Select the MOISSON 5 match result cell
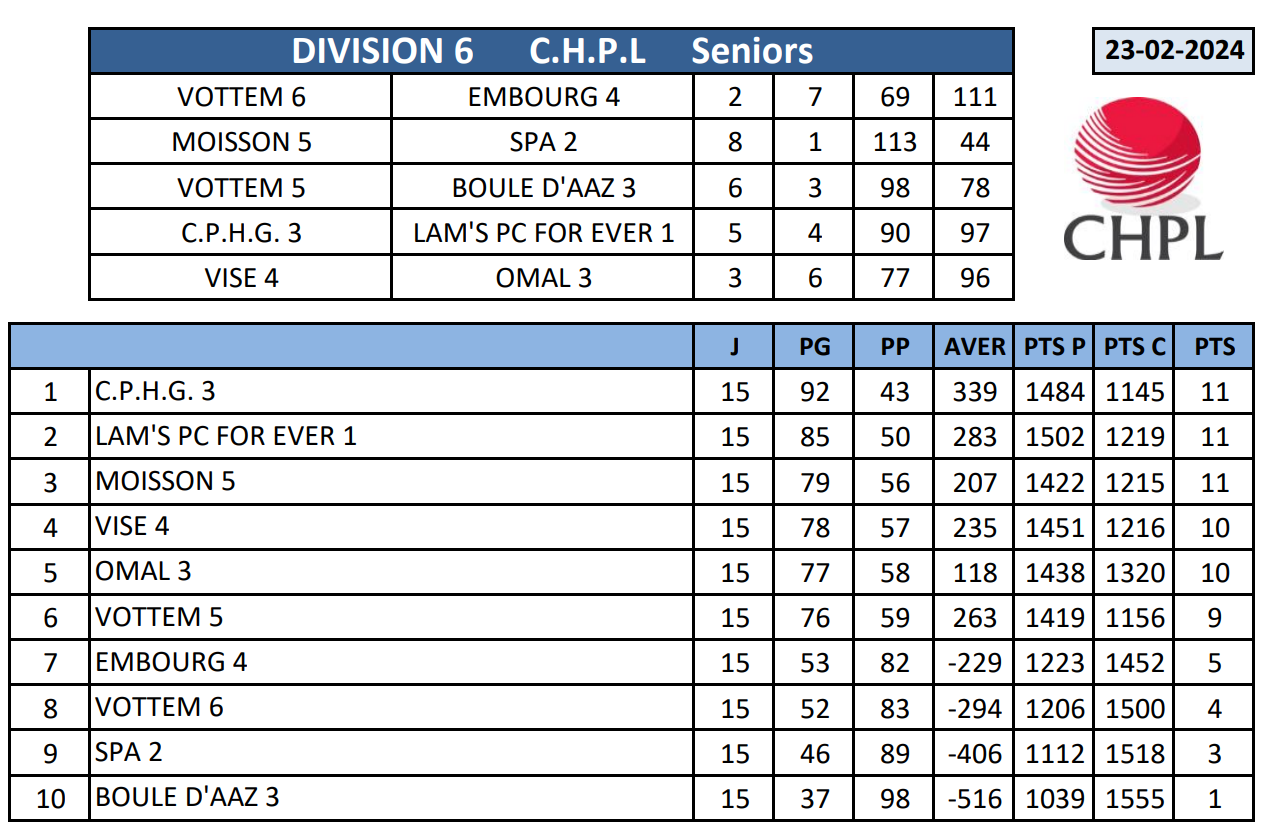1264x826 pixels. tap(241, 142)
